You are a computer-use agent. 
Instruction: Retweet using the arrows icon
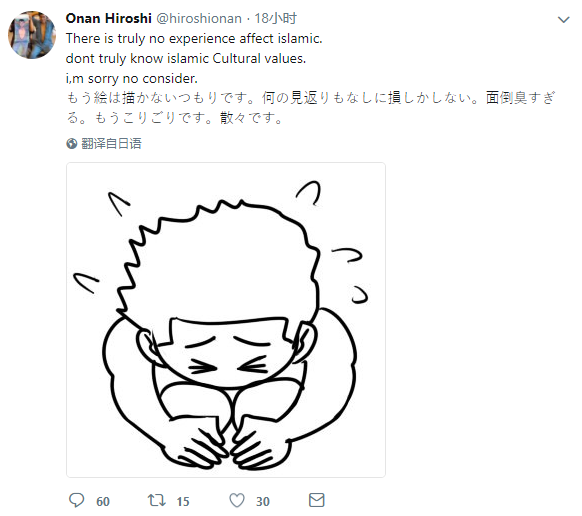tap(157, 500)
